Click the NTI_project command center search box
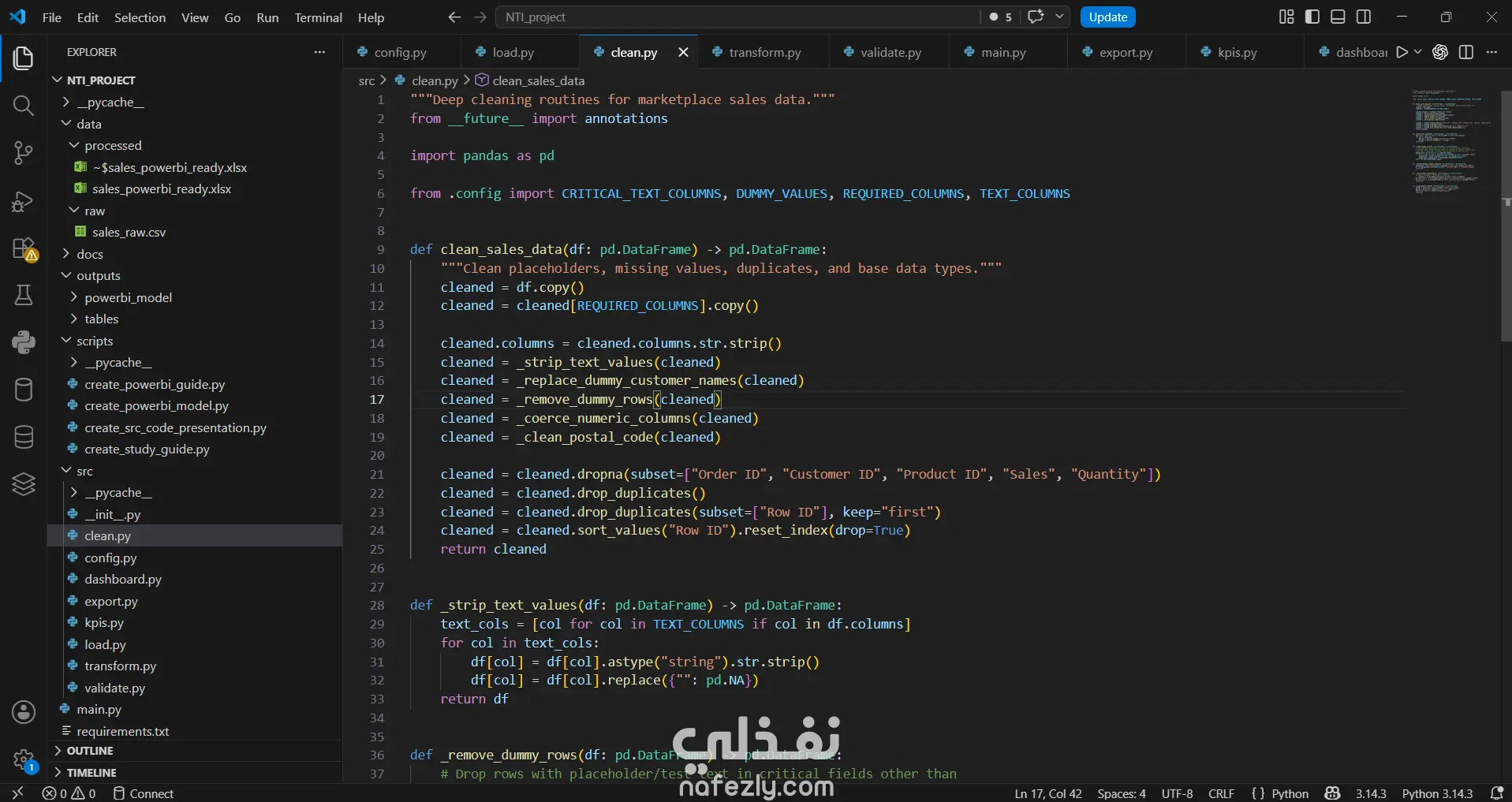Viewport: 1512px width, 802px height. point(737,17)
